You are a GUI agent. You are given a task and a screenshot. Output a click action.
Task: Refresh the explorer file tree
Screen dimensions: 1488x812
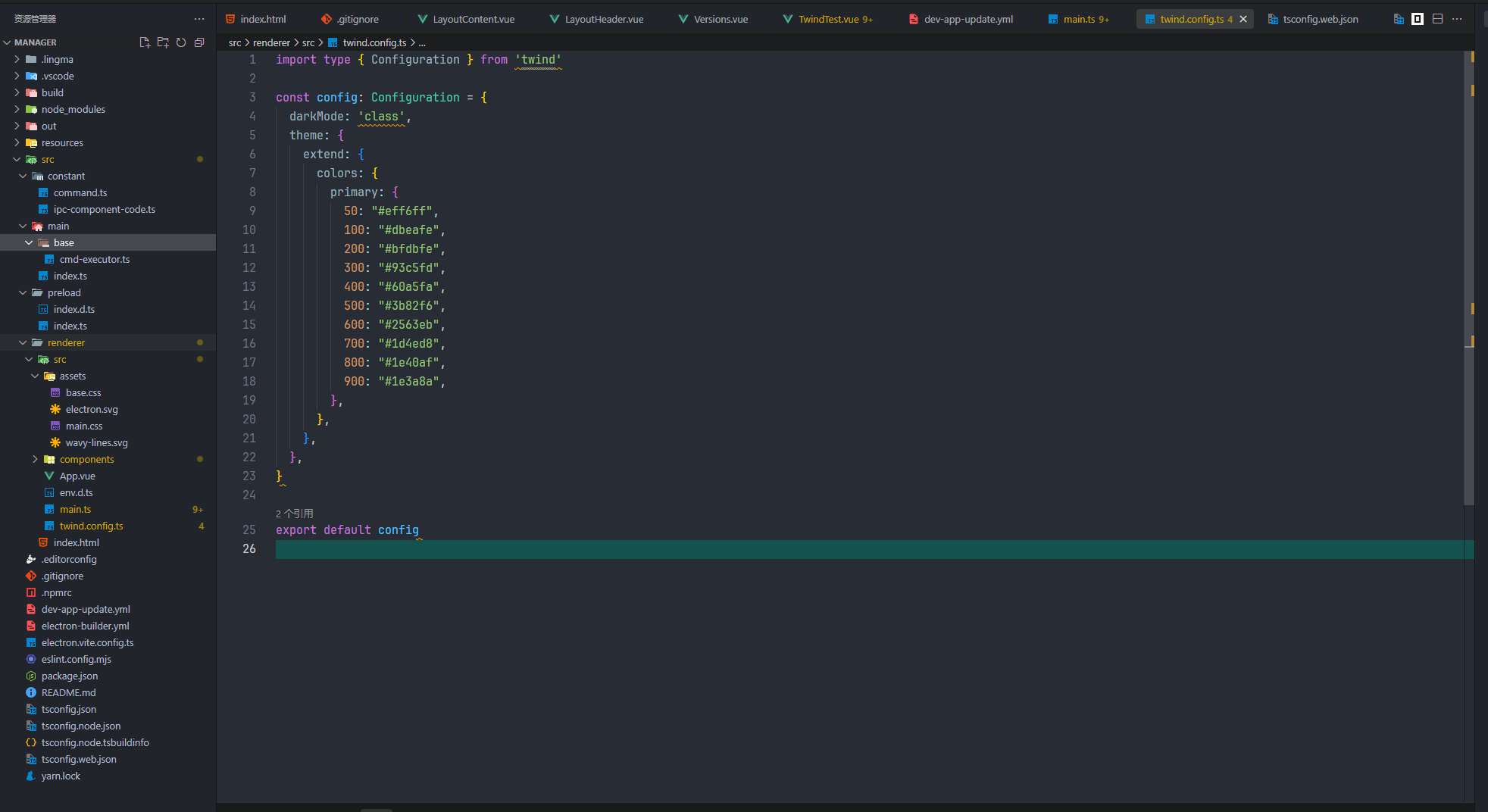tap(181, 42)
